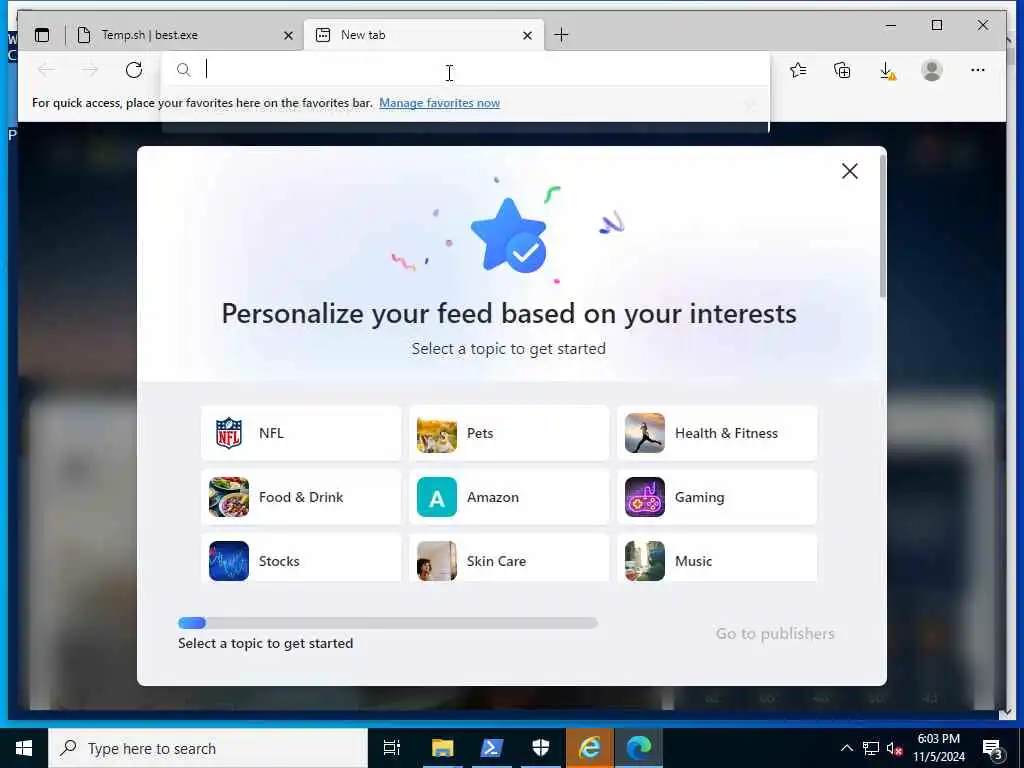Viewport: 1024px width, 768px height.
Task: Close the Temp.sh | best.exe tab
Action: [288, 35]
